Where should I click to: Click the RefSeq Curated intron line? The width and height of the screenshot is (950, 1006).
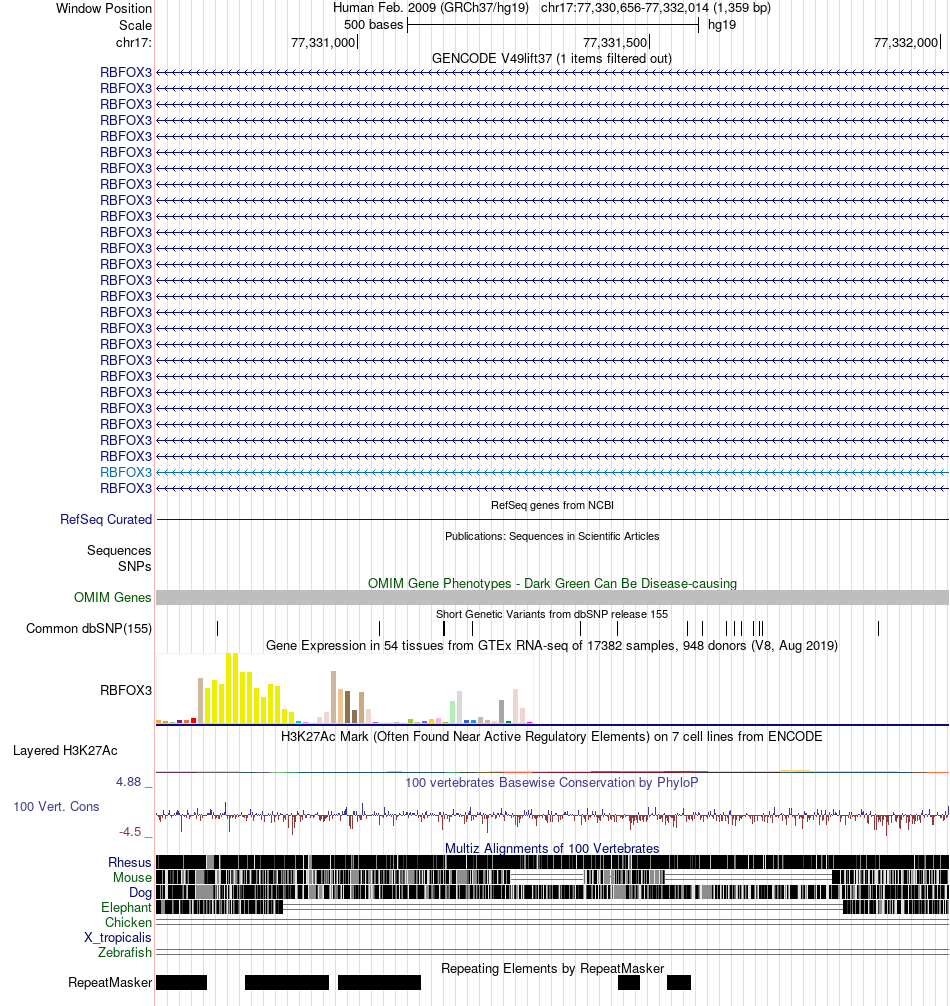[x=552, y=519]
